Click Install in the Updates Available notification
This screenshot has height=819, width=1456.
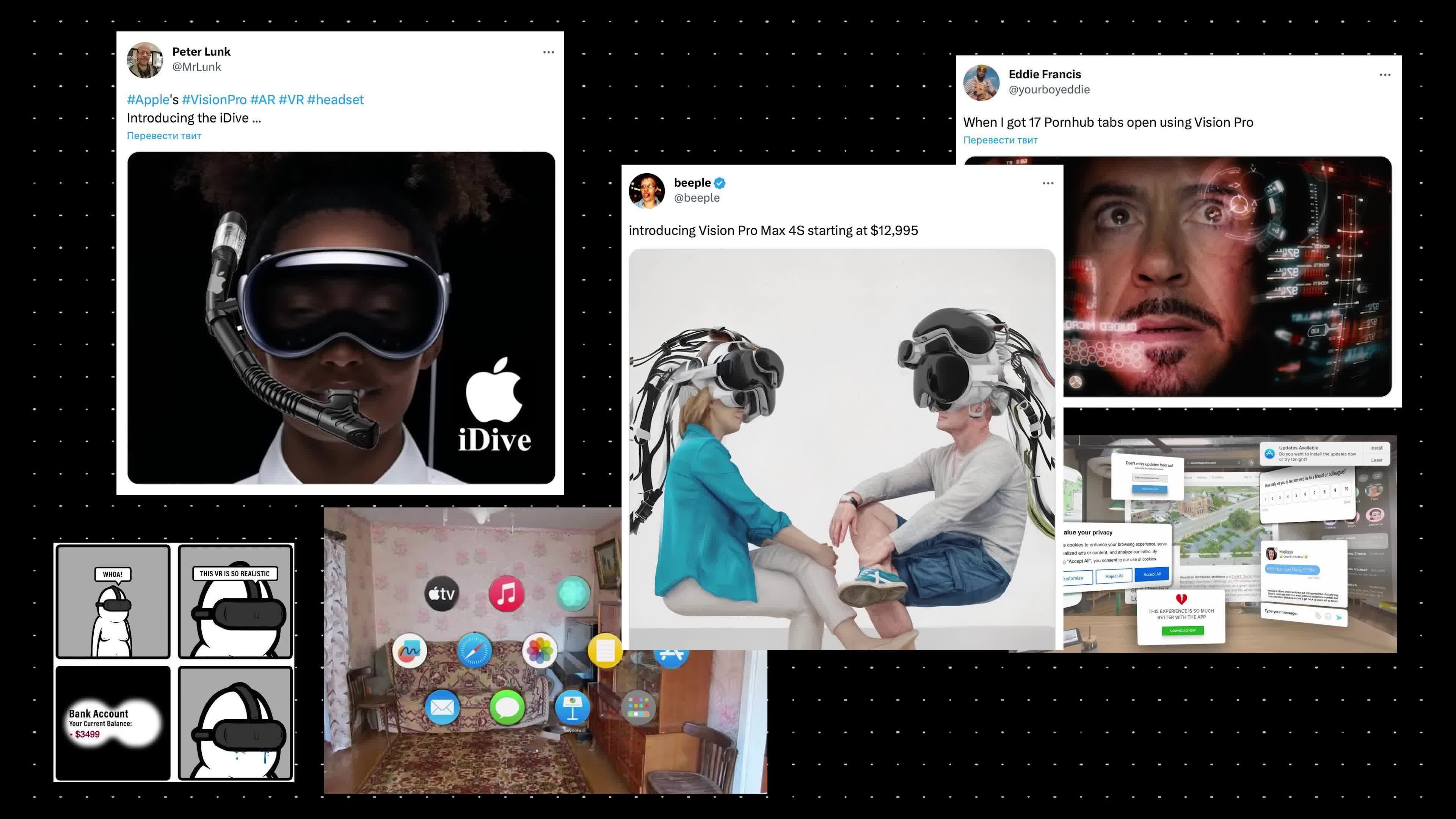click(x=1377, y=448)
